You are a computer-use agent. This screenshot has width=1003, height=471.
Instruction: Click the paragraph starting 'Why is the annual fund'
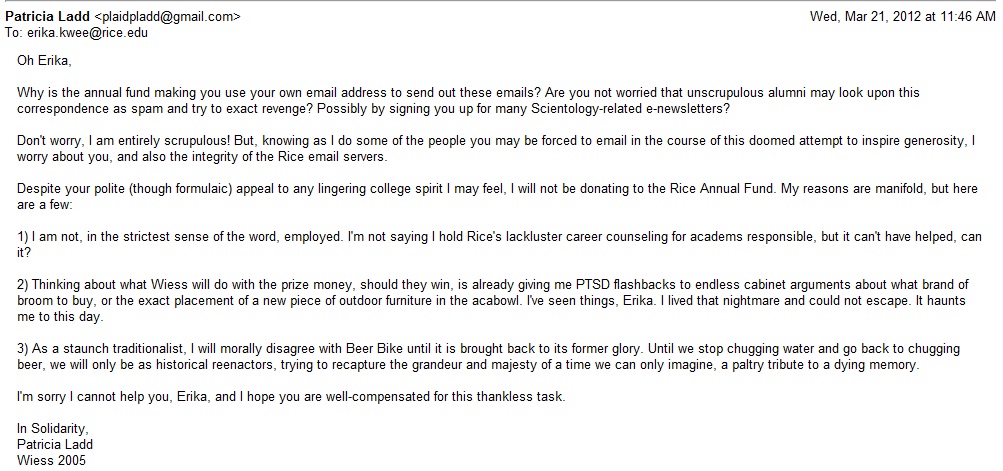tap(468, 100)
